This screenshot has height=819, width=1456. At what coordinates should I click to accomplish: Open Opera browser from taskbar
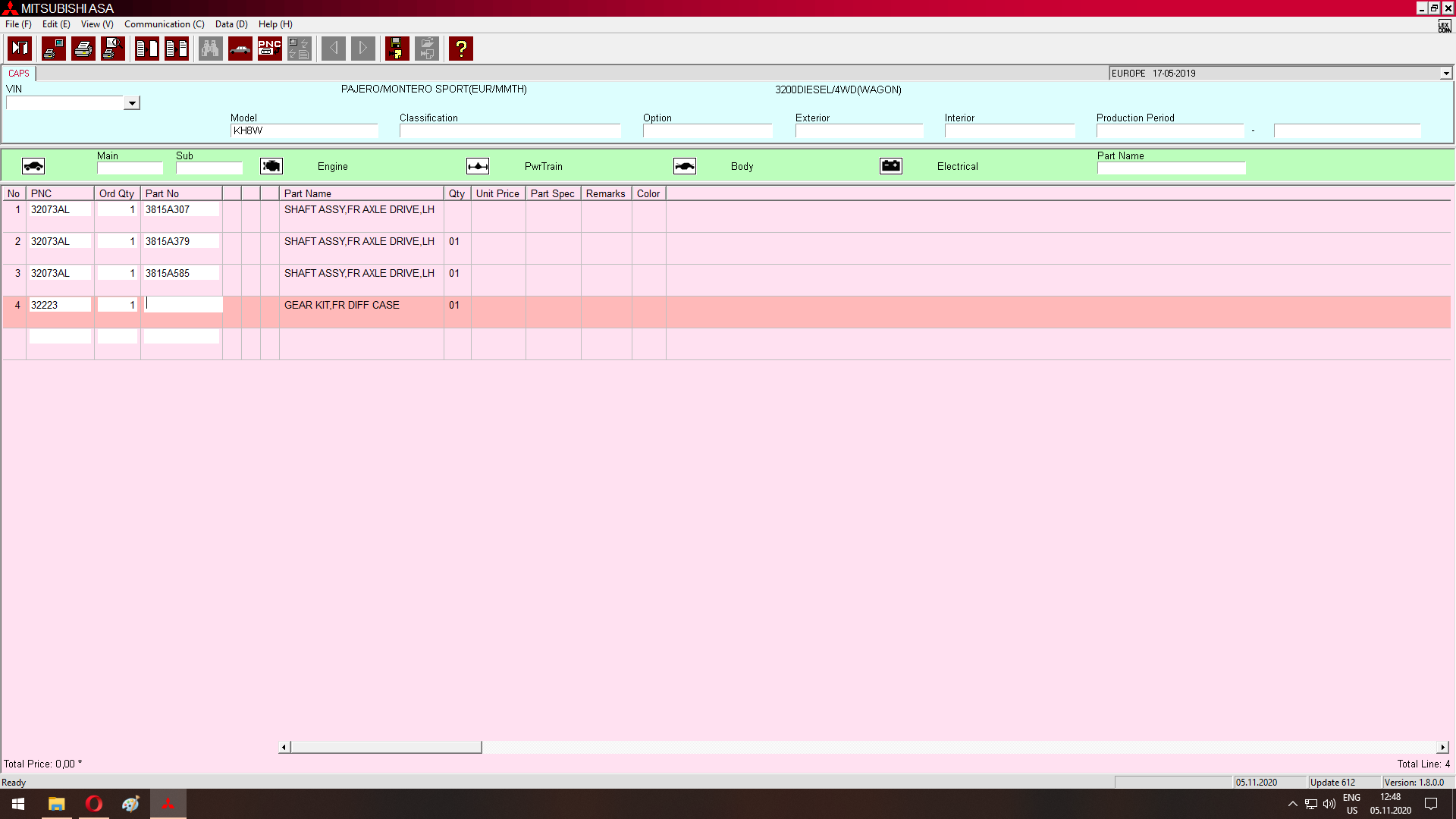pos(94,804)
